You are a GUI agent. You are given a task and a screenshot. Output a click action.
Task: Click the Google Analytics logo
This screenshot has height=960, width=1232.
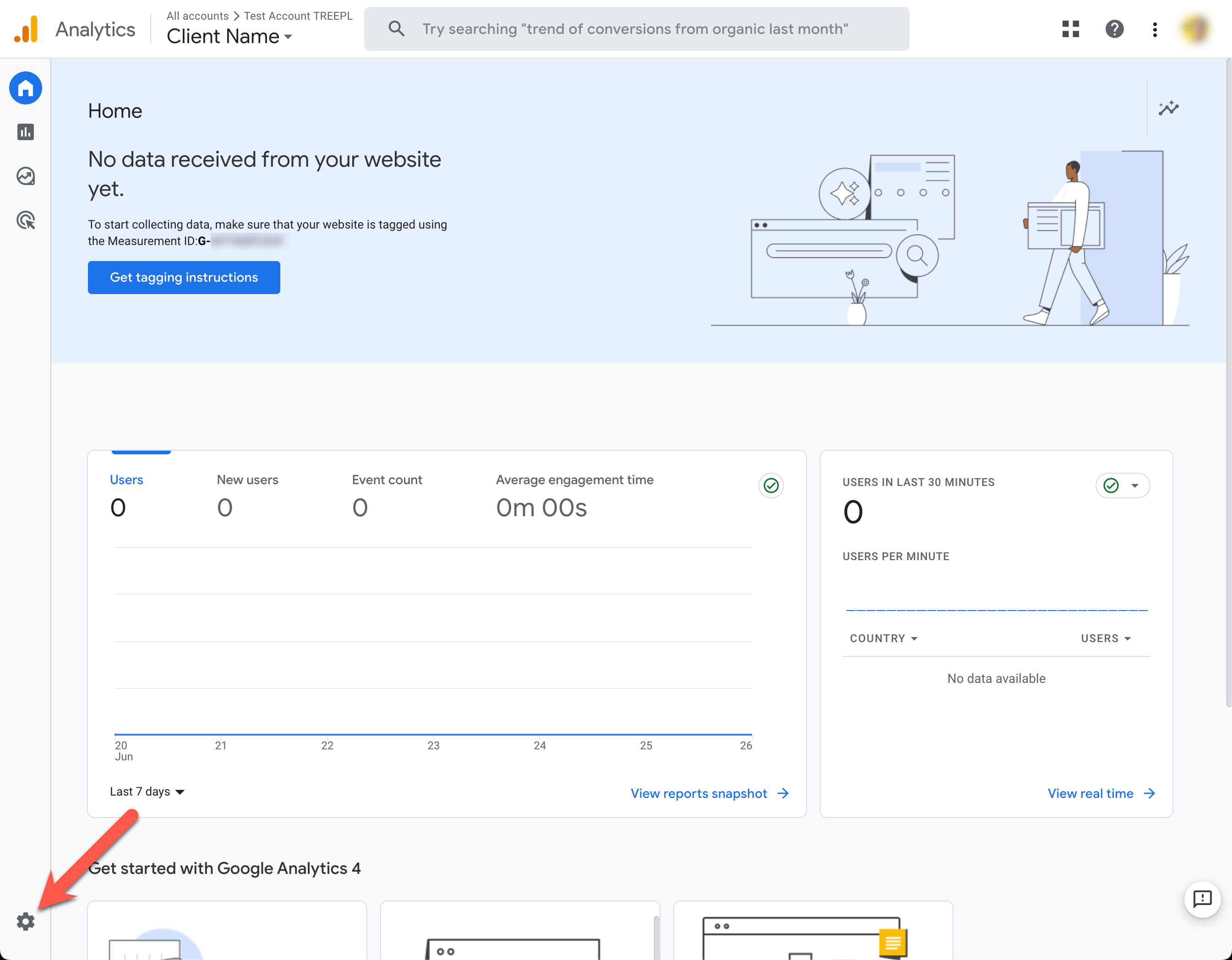click(26, 29)
